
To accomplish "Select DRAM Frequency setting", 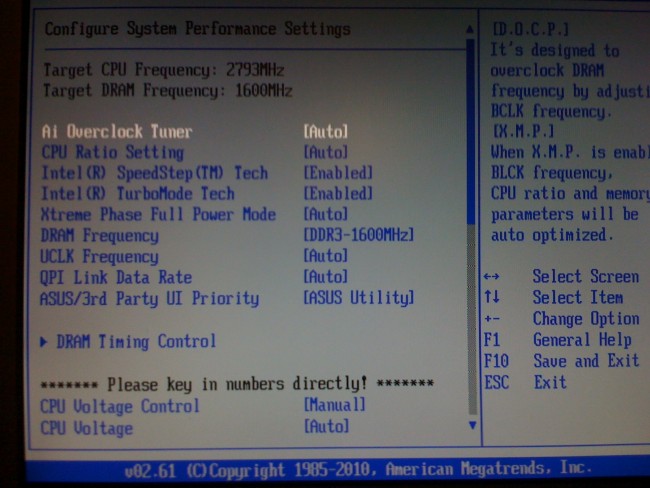I will click(99, 236).
